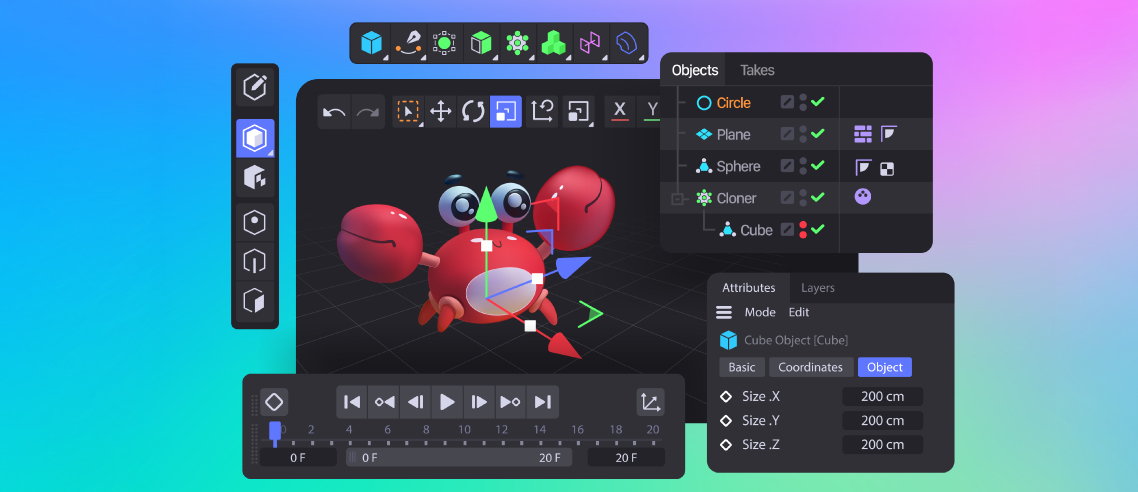This screenshot has height=492, width=1138.
Task: Select the pink Symmetry deformer icon
Action: click(590, 43)
